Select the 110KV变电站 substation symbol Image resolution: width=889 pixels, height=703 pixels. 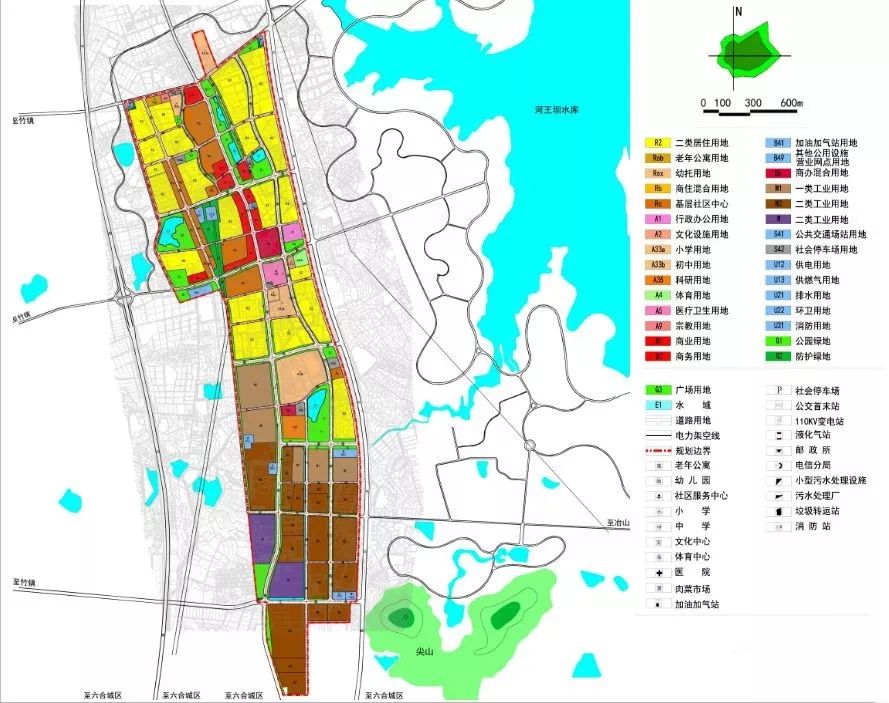pyautogui.click(x=779, y=421)
